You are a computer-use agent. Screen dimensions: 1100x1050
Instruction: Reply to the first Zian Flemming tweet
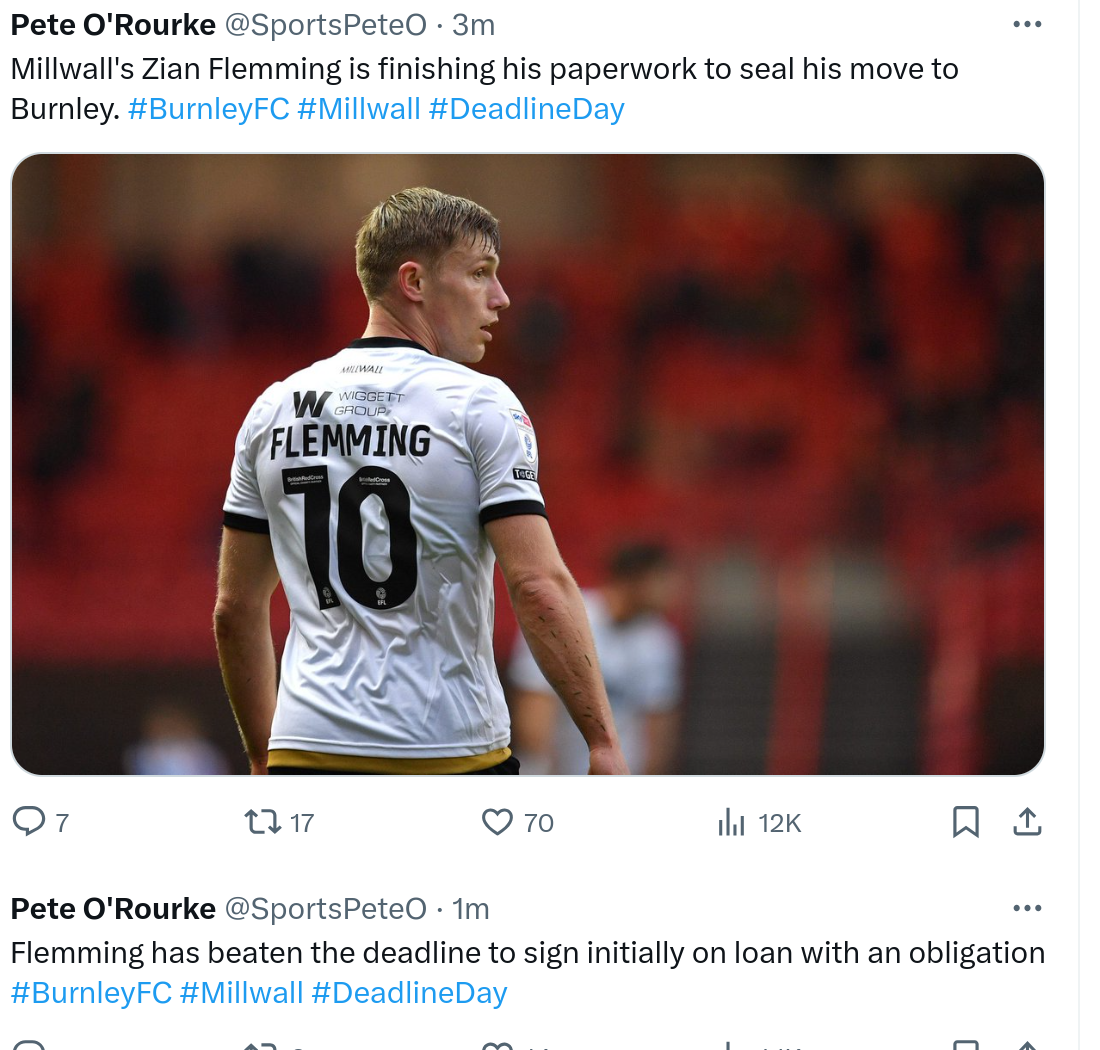pyautogui.click(x=29, y=821)
